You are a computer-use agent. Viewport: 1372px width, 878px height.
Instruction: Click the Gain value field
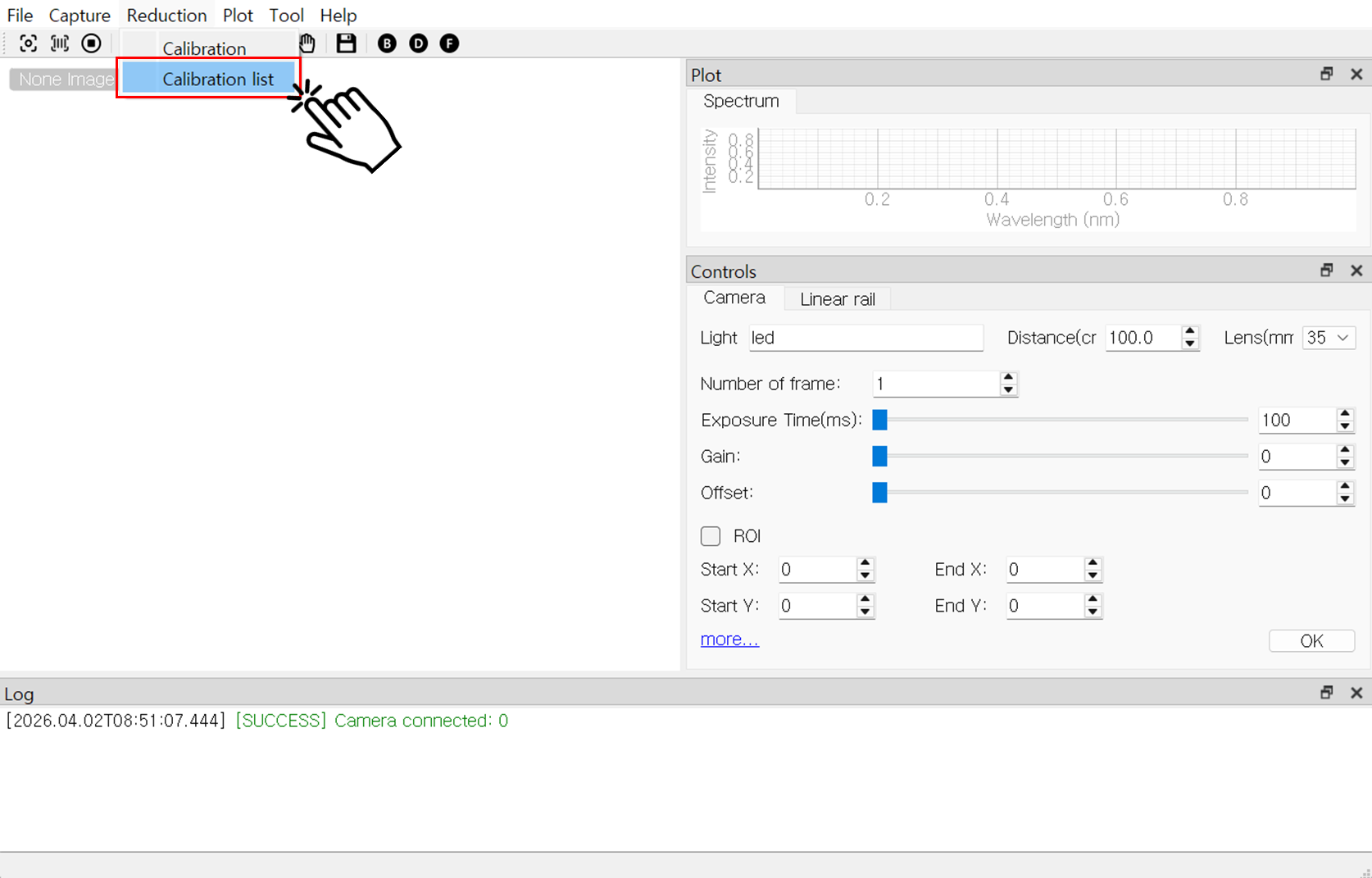[x=1297, y=457]
